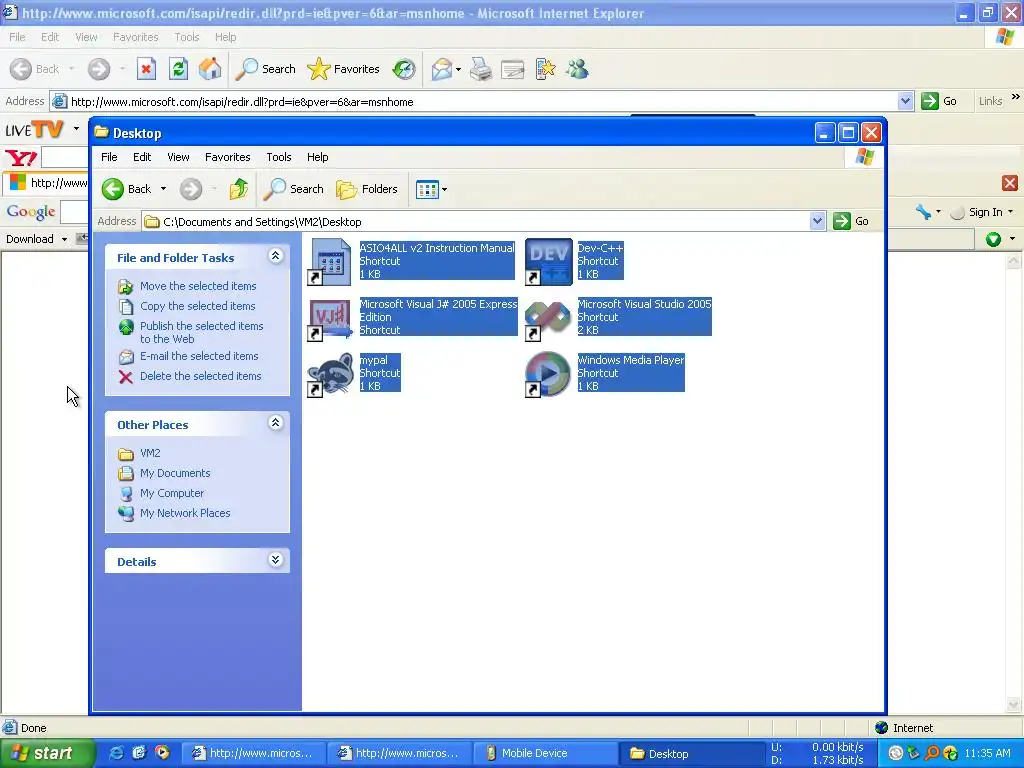Click the Refresh icon in Internet Explorer
The height and width of the screenshot is (768, 1024).
(x=178, y=69)
